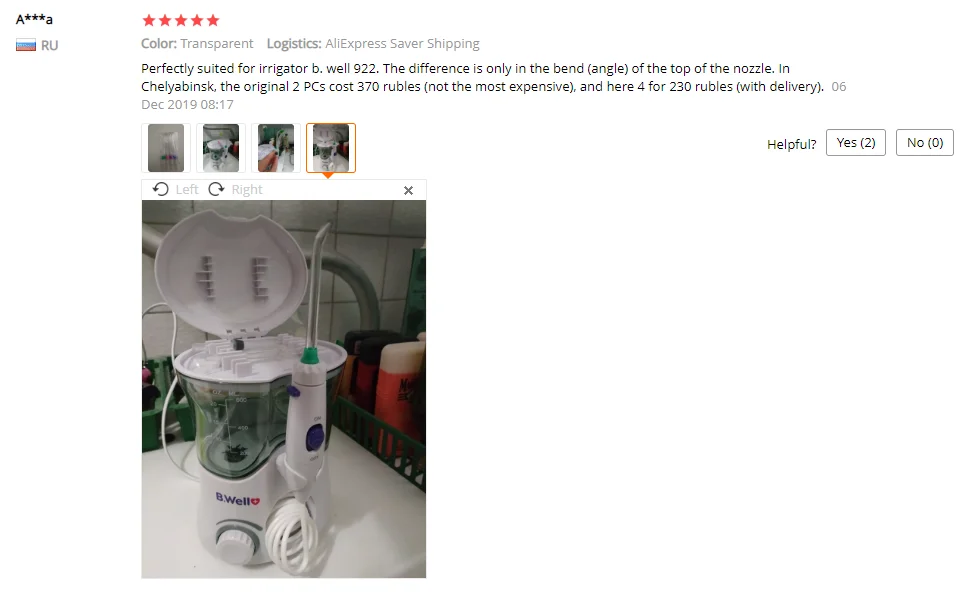Click the orange pointer under the selected thumbnail
Screen dimensions: 973x592
328,176
